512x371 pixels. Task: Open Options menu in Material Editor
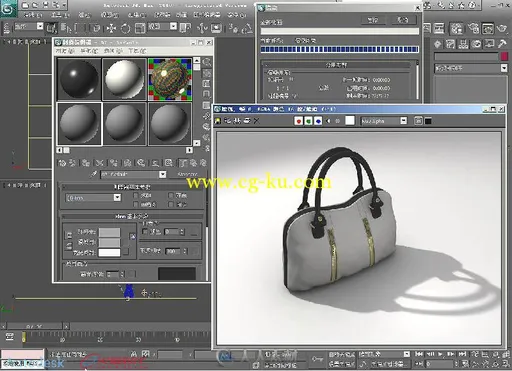click(113, 51)
